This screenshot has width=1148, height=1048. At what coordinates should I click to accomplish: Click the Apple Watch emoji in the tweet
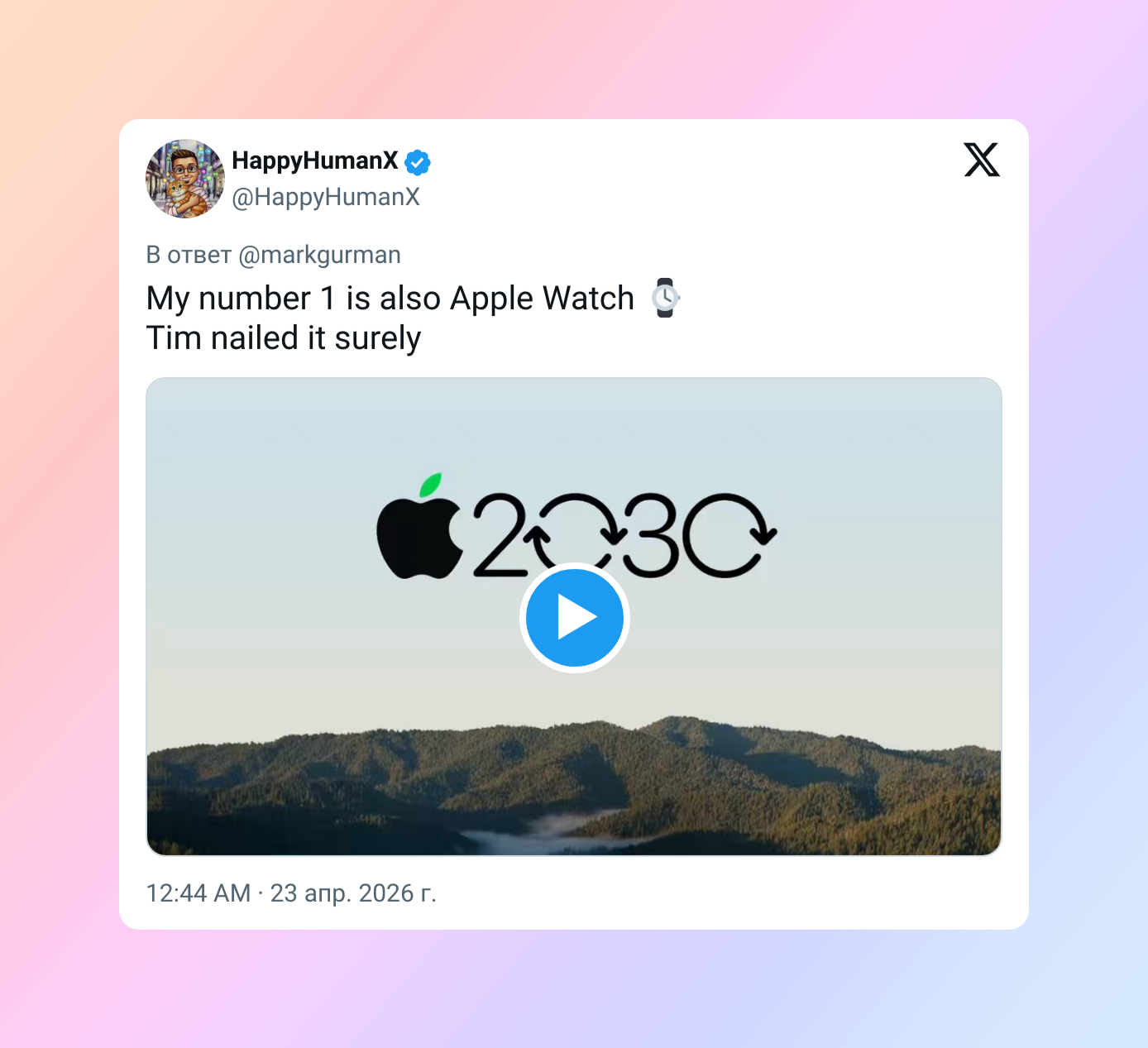pyautogui.click(x=665, y=298)
